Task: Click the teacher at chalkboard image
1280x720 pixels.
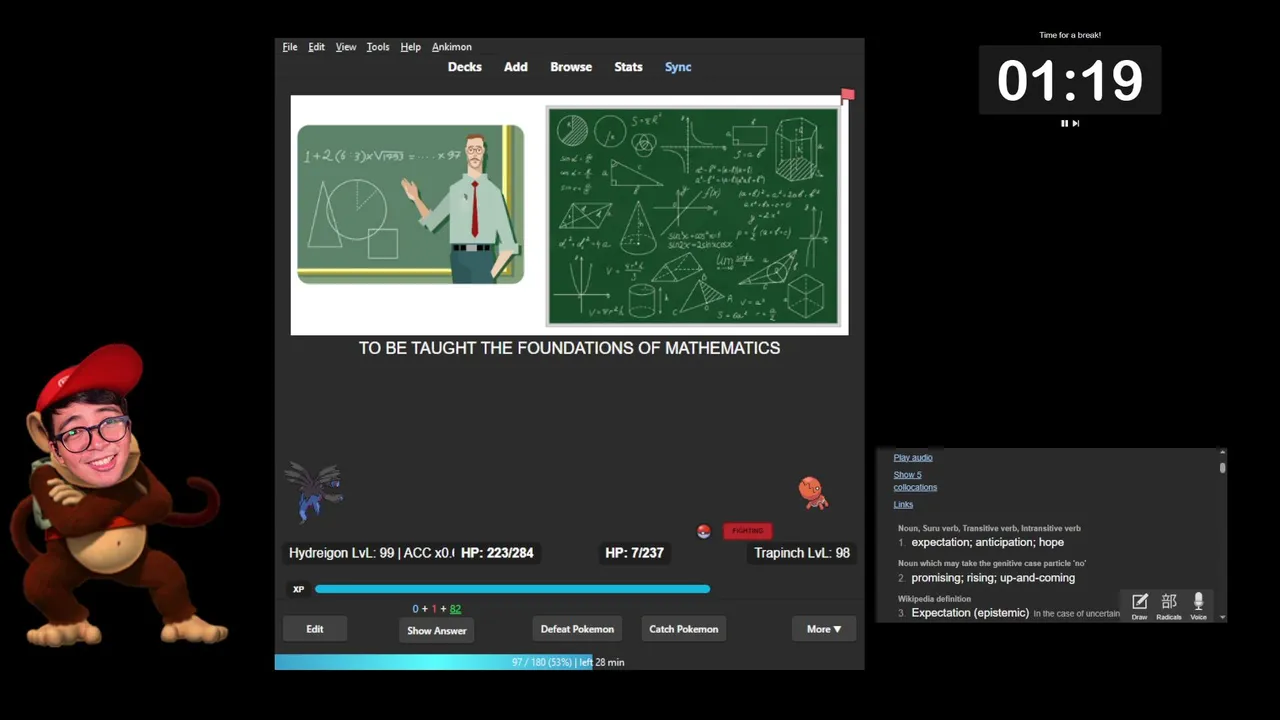Action: [410, 204]
